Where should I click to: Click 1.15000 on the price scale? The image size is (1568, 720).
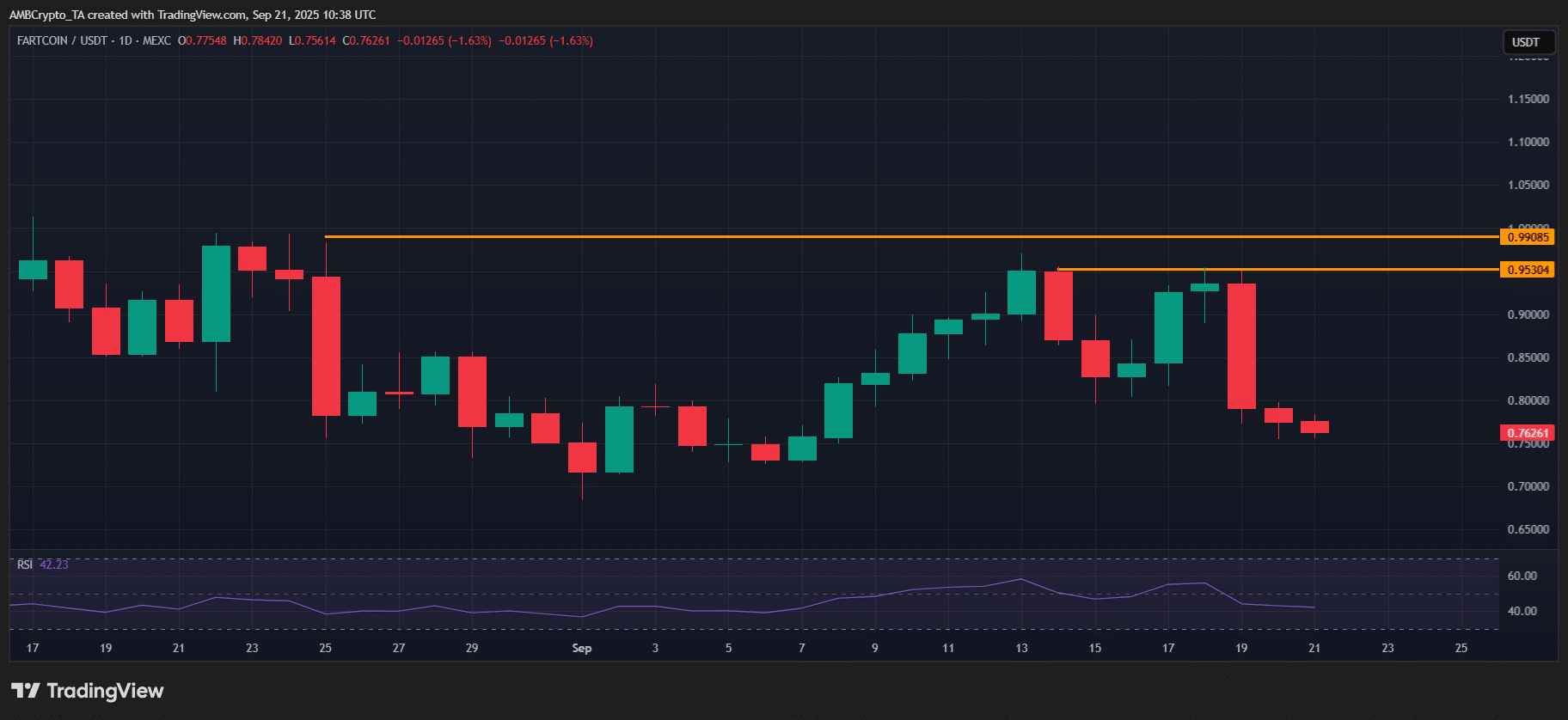tap(1528, 99)
